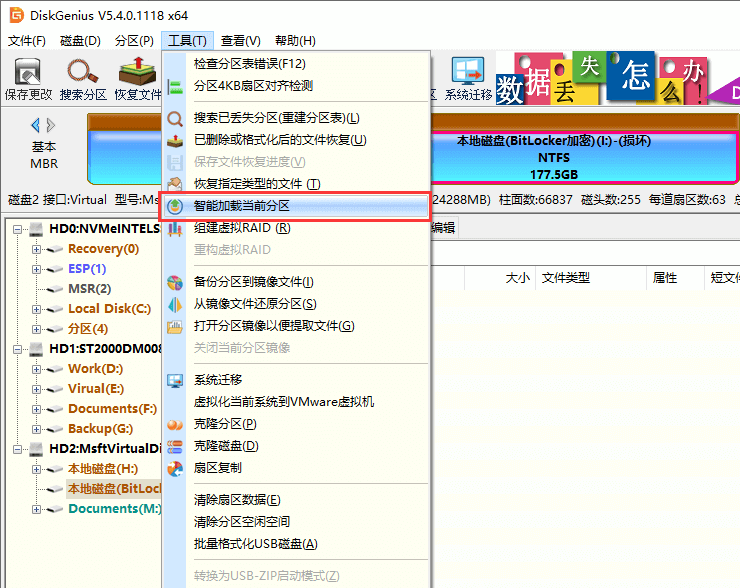This screenshot has height=588, width=740.
Task: Choose 打开分区镜像以便提取文件 menu entry
Action: (x=295, y=326)
